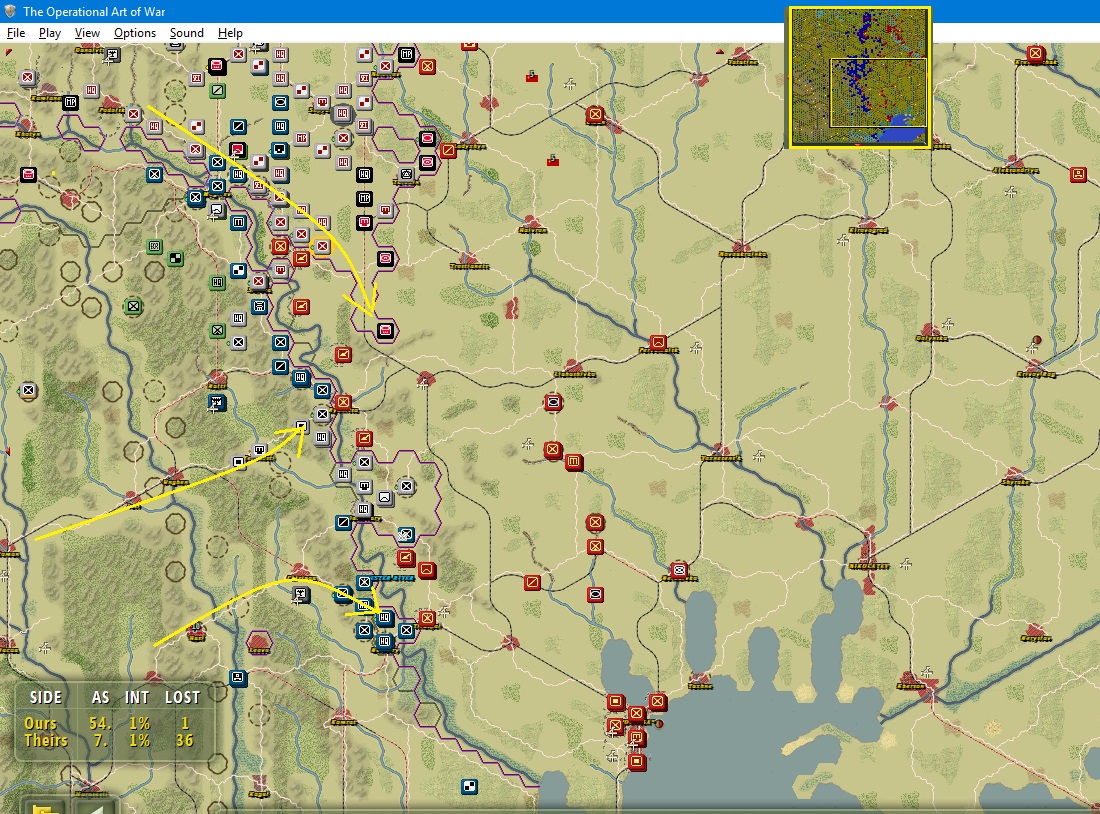Click the 'INT' column header
Image resolution: width=1100 pixels, height=814 pixels.
point(137,698)
